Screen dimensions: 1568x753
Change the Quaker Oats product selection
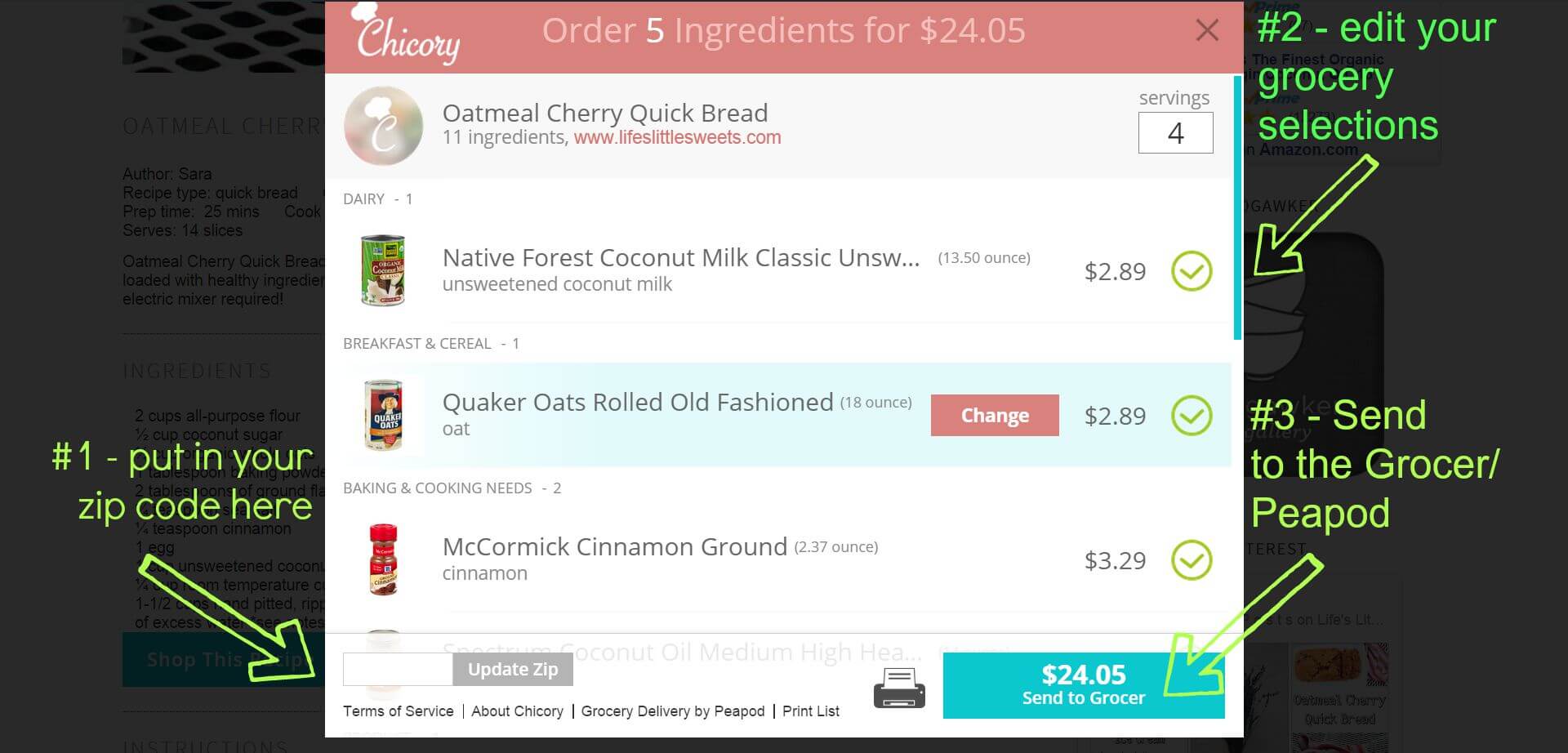click(x=994, y=416)
